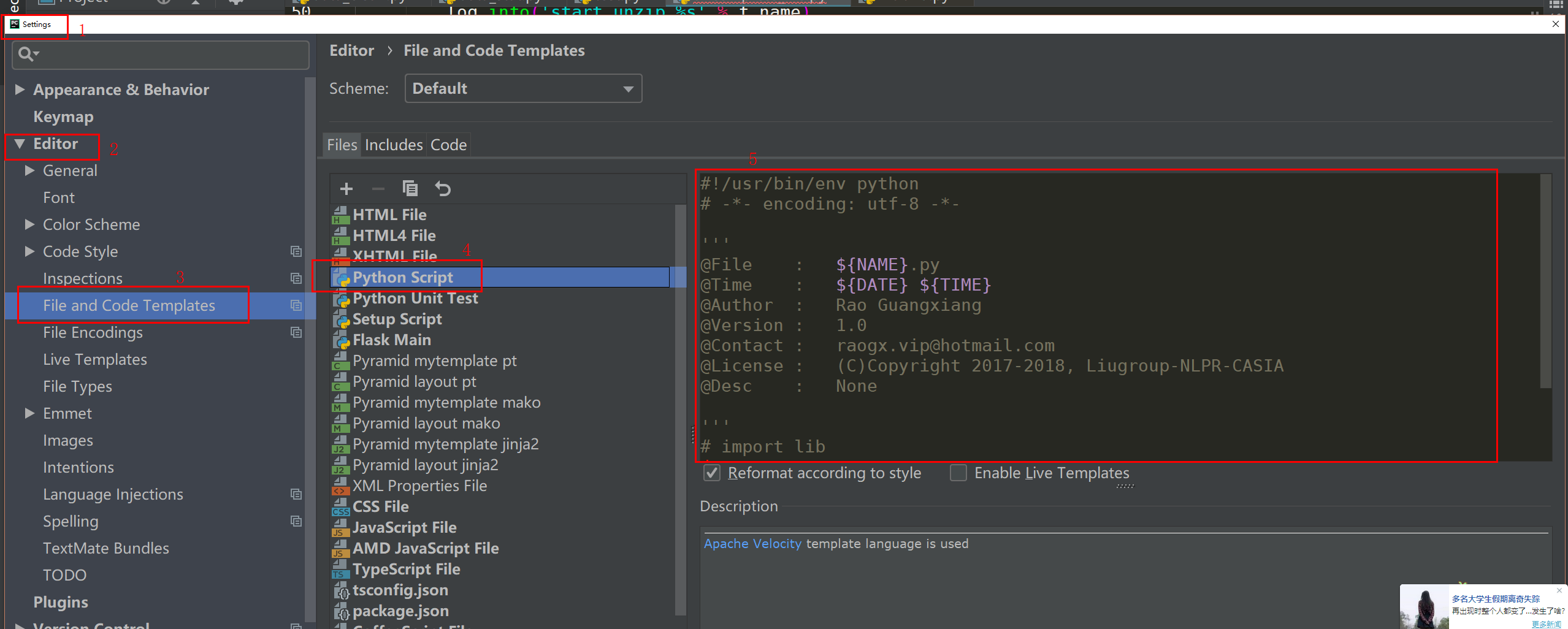Remove the selected template

coord(378,188)
